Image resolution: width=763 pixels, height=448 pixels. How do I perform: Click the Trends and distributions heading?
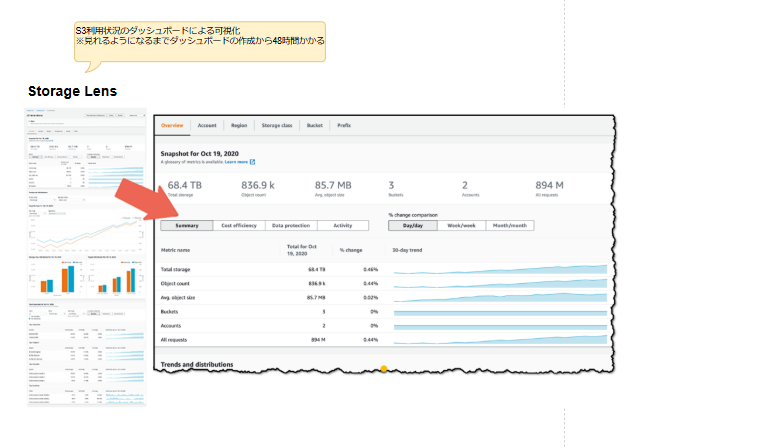[197, 364]
